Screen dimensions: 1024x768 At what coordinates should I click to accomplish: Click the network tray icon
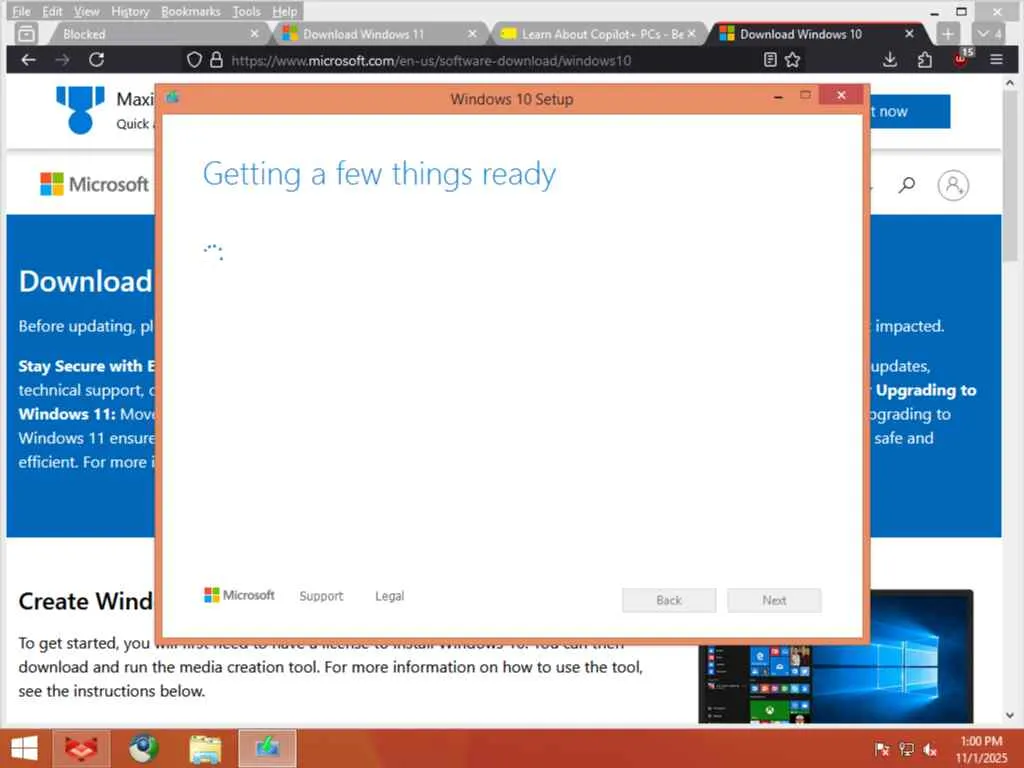tap(906, 749)
